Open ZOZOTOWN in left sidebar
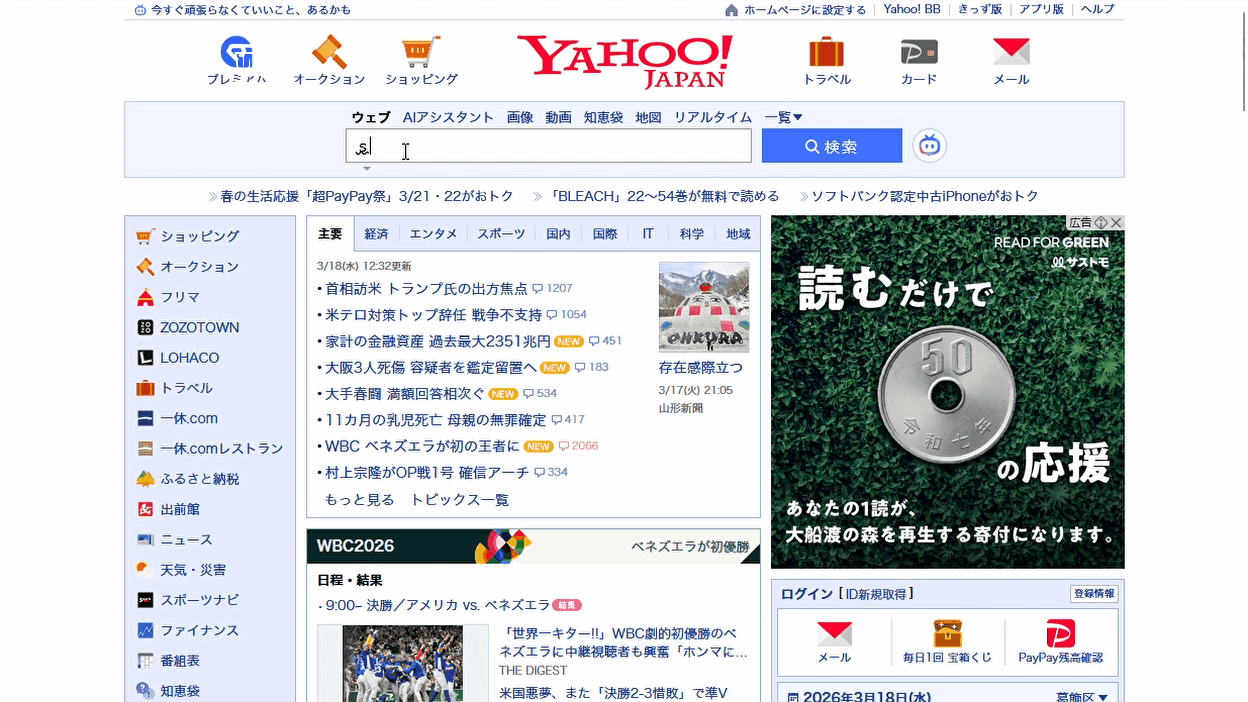 point(188,327)
